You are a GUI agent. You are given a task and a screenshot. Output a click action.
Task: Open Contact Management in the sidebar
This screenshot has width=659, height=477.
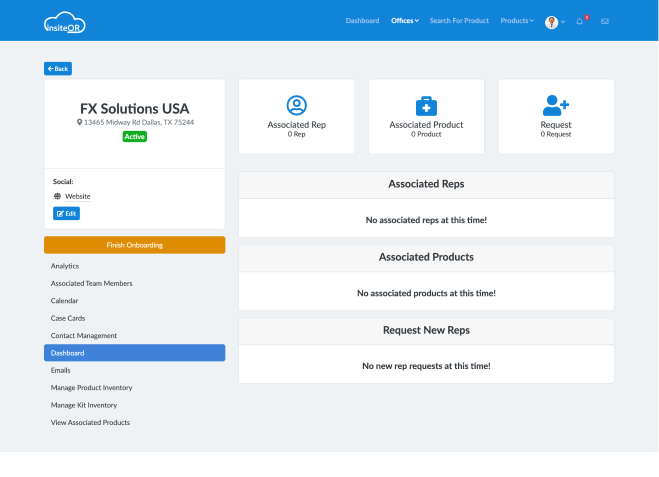pos(84,336)
